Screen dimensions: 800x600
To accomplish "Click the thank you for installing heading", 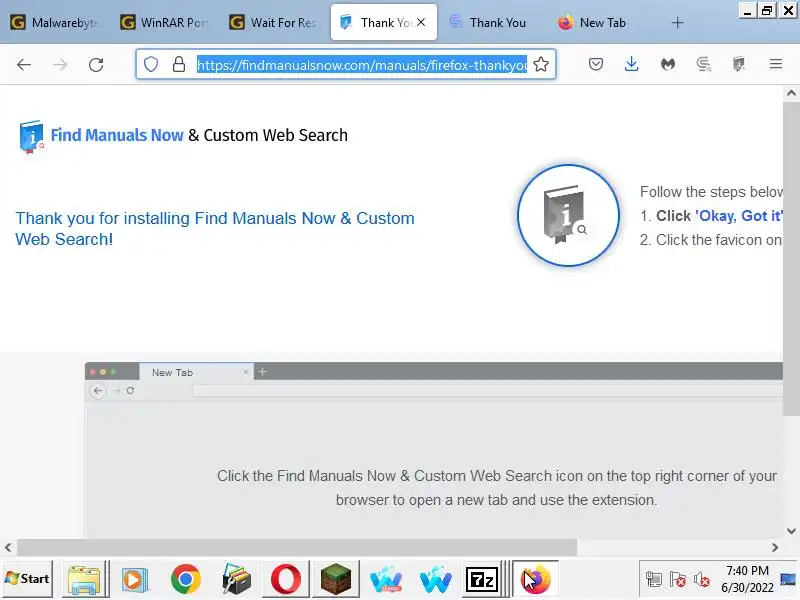I will coord(215,229).
